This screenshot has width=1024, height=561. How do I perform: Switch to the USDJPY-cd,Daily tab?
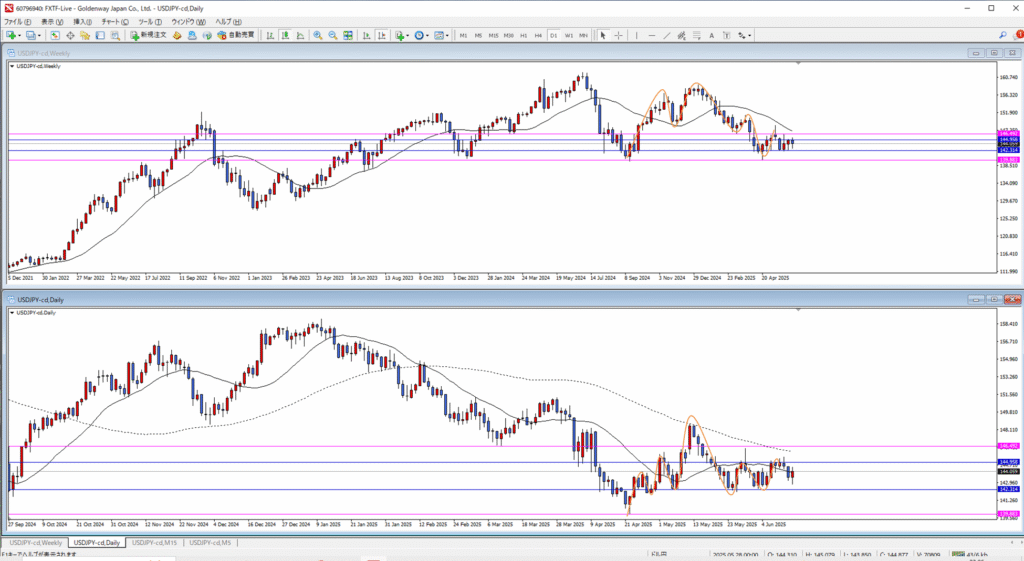coord(97,543)
